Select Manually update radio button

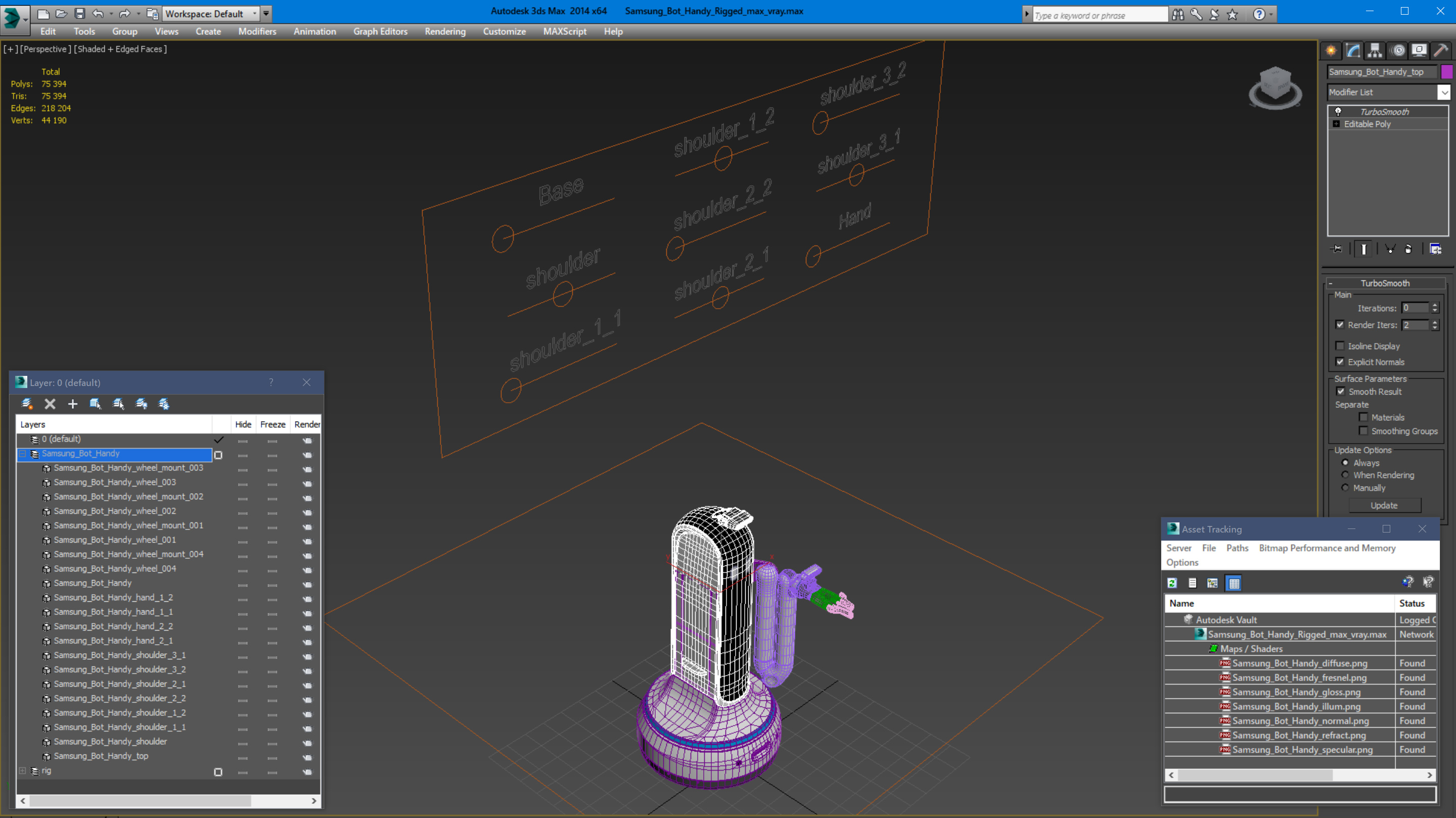pyautogui.click(x=1345, y=488)
